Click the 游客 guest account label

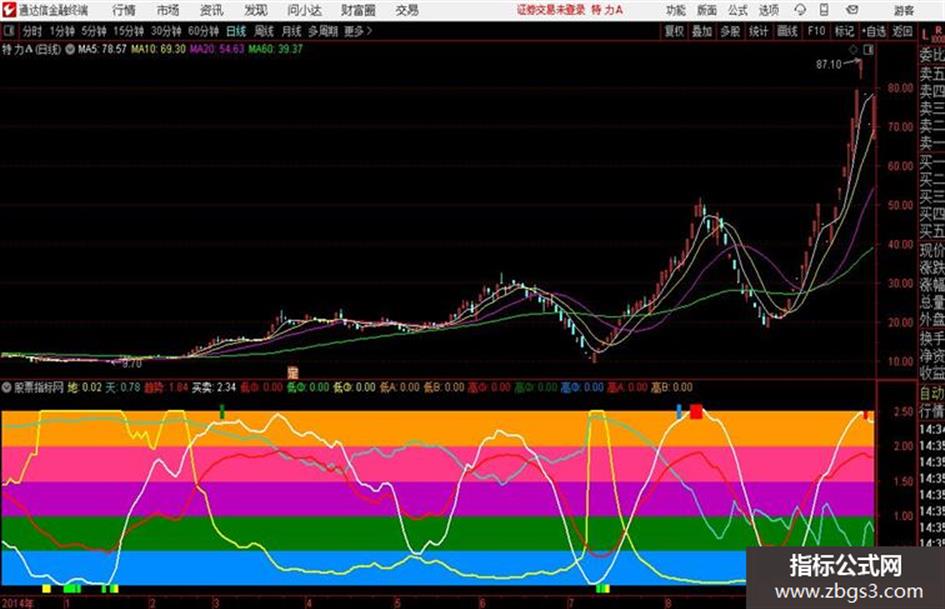(903, 10)
